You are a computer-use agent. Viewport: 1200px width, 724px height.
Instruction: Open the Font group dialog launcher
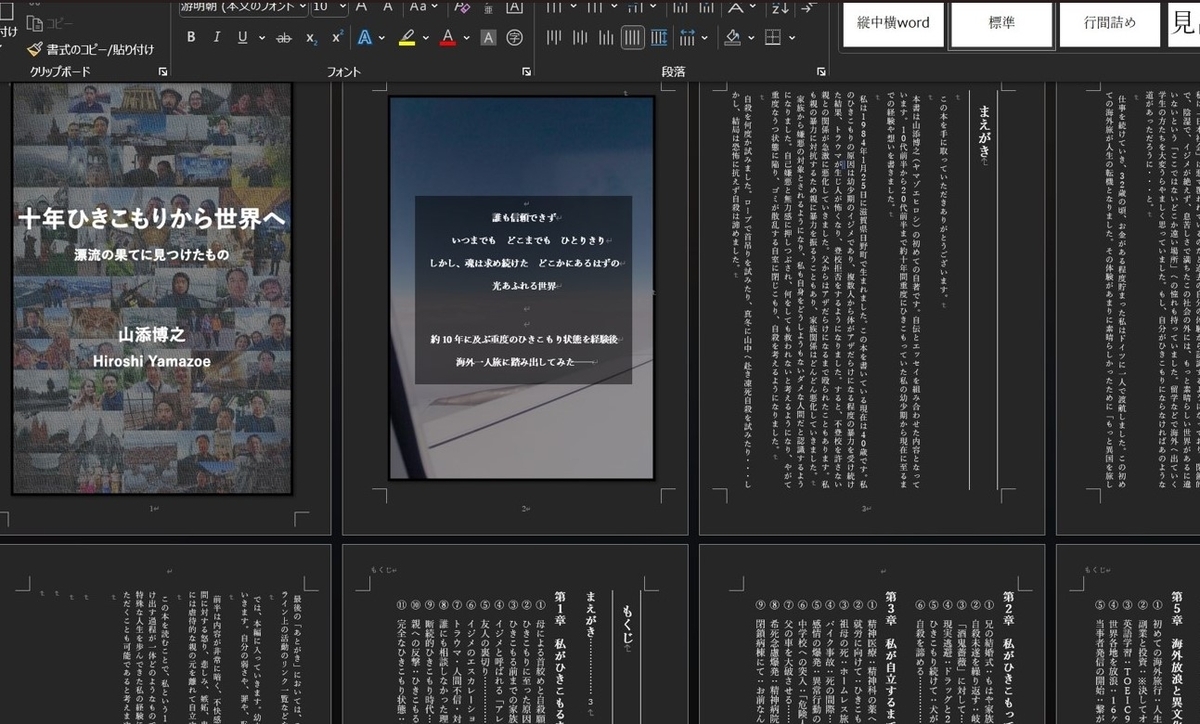[527, 73]
